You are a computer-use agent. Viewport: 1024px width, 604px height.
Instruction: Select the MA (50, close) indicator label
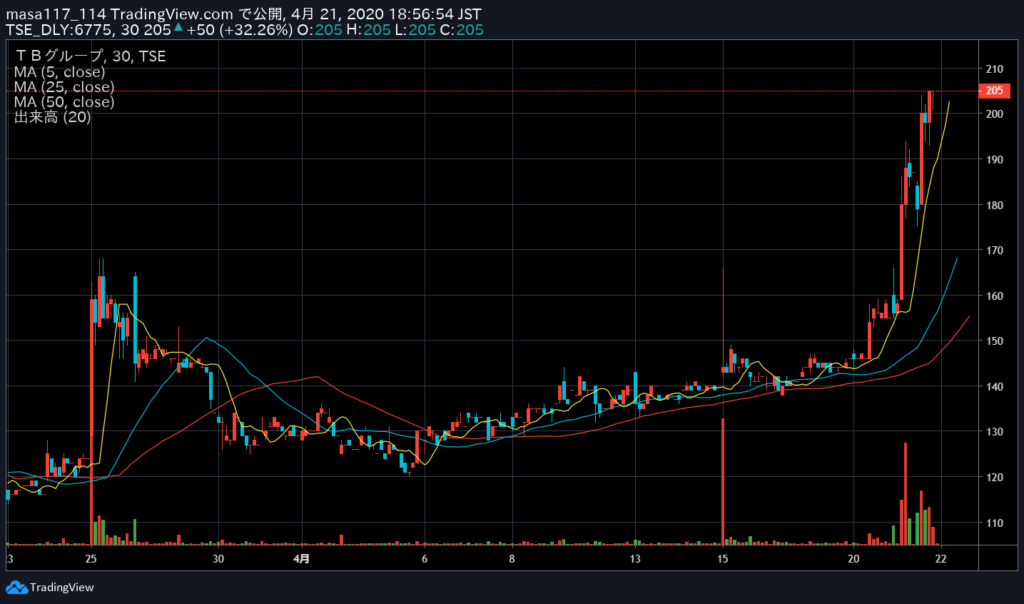pos(64,102)
